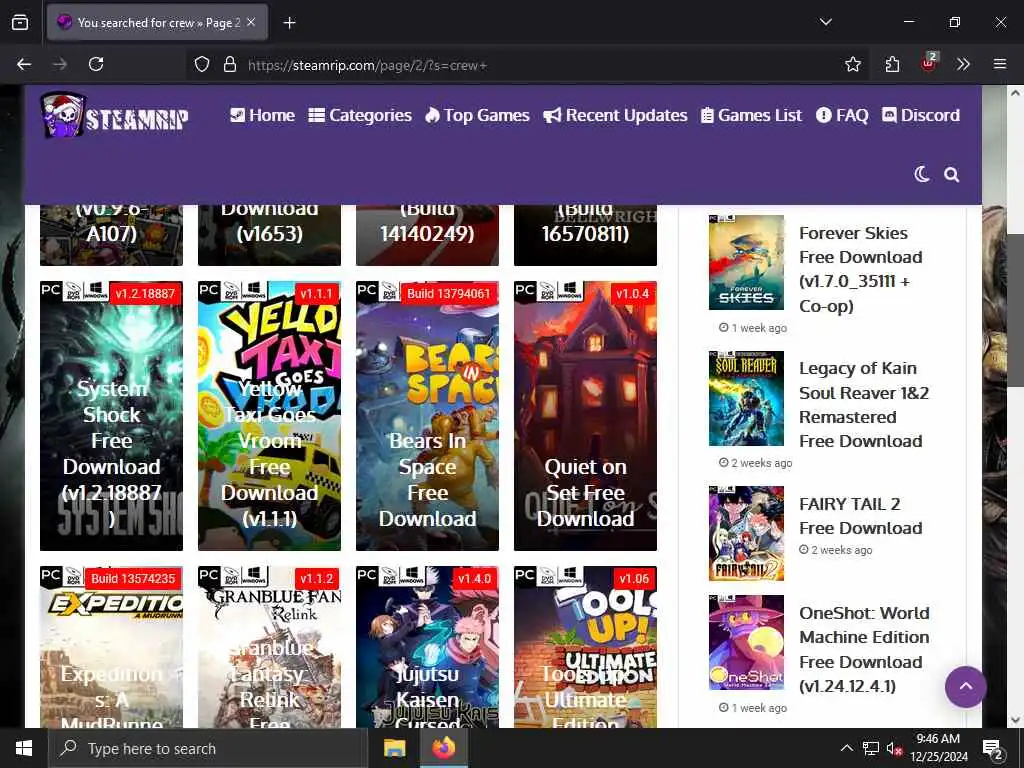The width and height of the screenshot is (1024, 768).
Task: Click the Type here to search box
Action: click(x=208, y=748)
